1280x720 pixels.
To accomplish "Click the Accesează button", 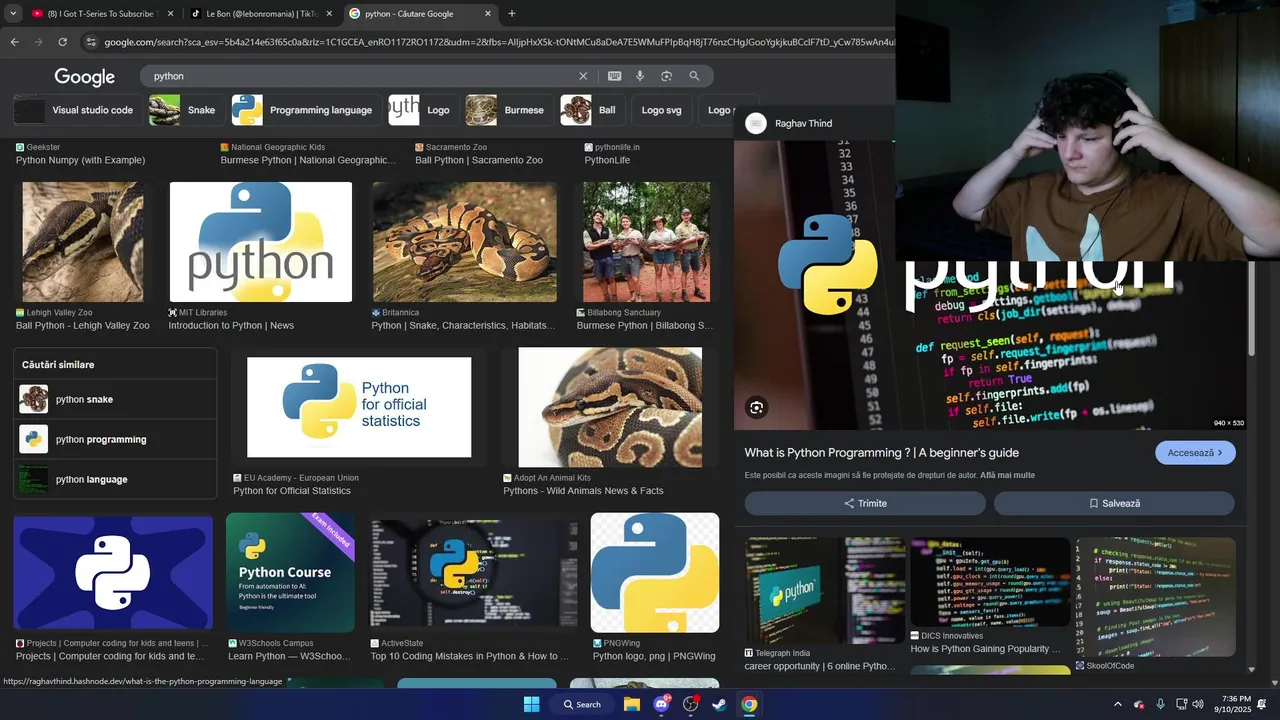I will [x=1195, y=453].
